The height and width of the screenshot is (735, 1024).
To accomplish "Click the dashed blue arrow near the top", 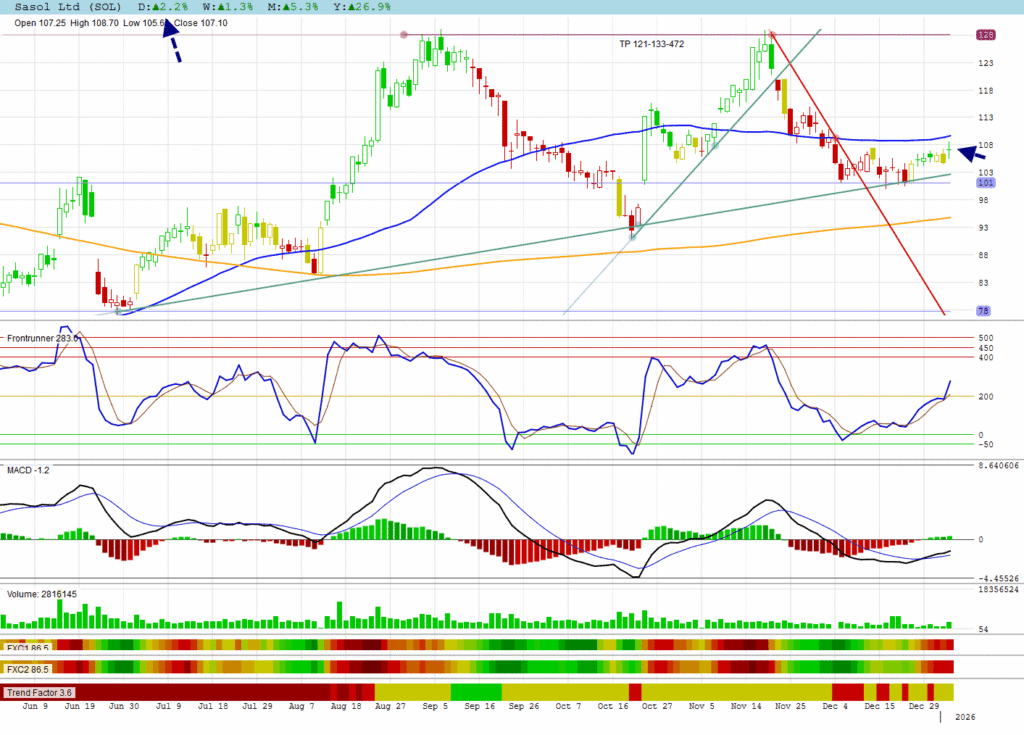I will tap(172, 40).
